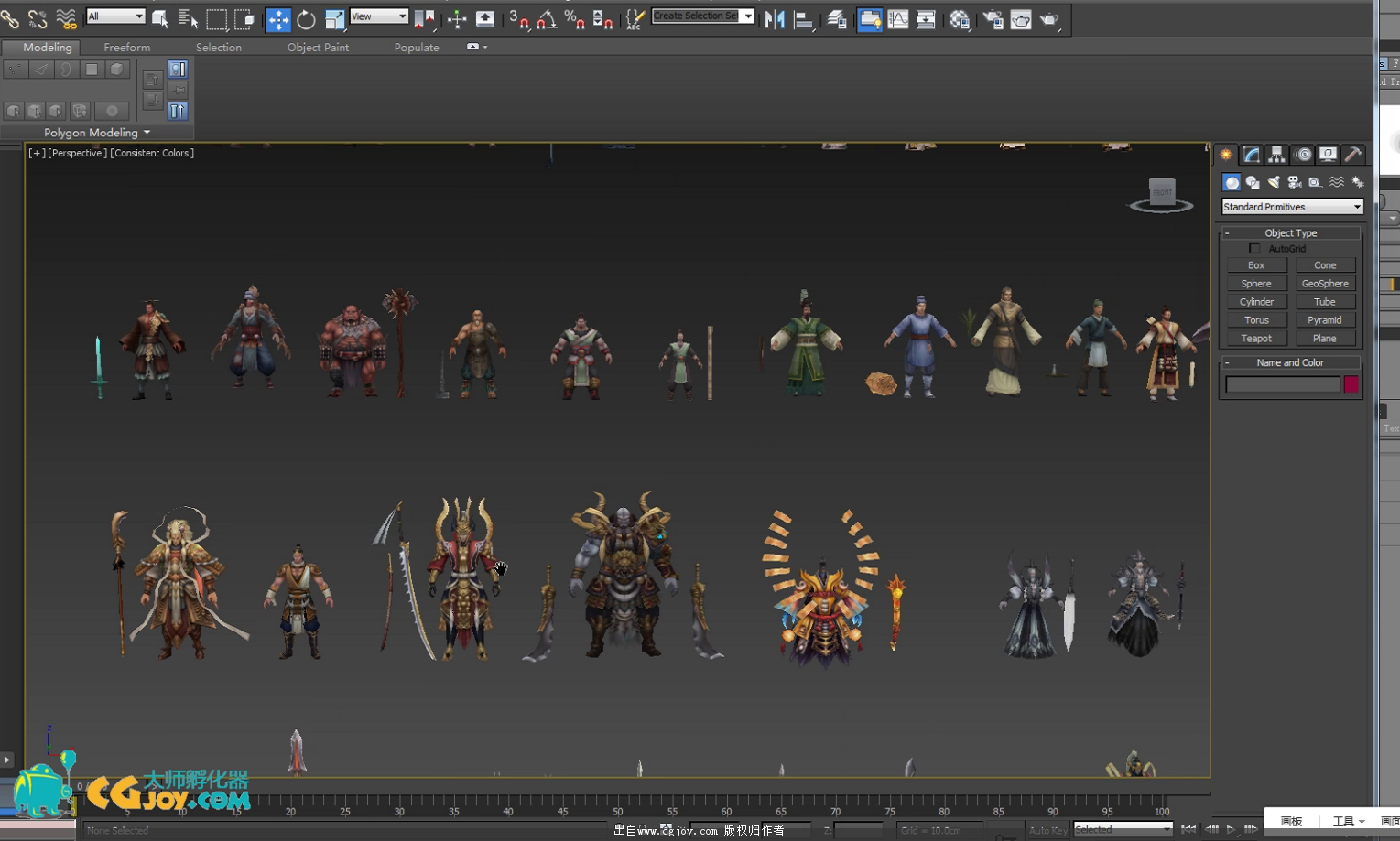The image size is (1400, 841).
Task: Toggle the Spinner Snap
Action: [602, 19]
